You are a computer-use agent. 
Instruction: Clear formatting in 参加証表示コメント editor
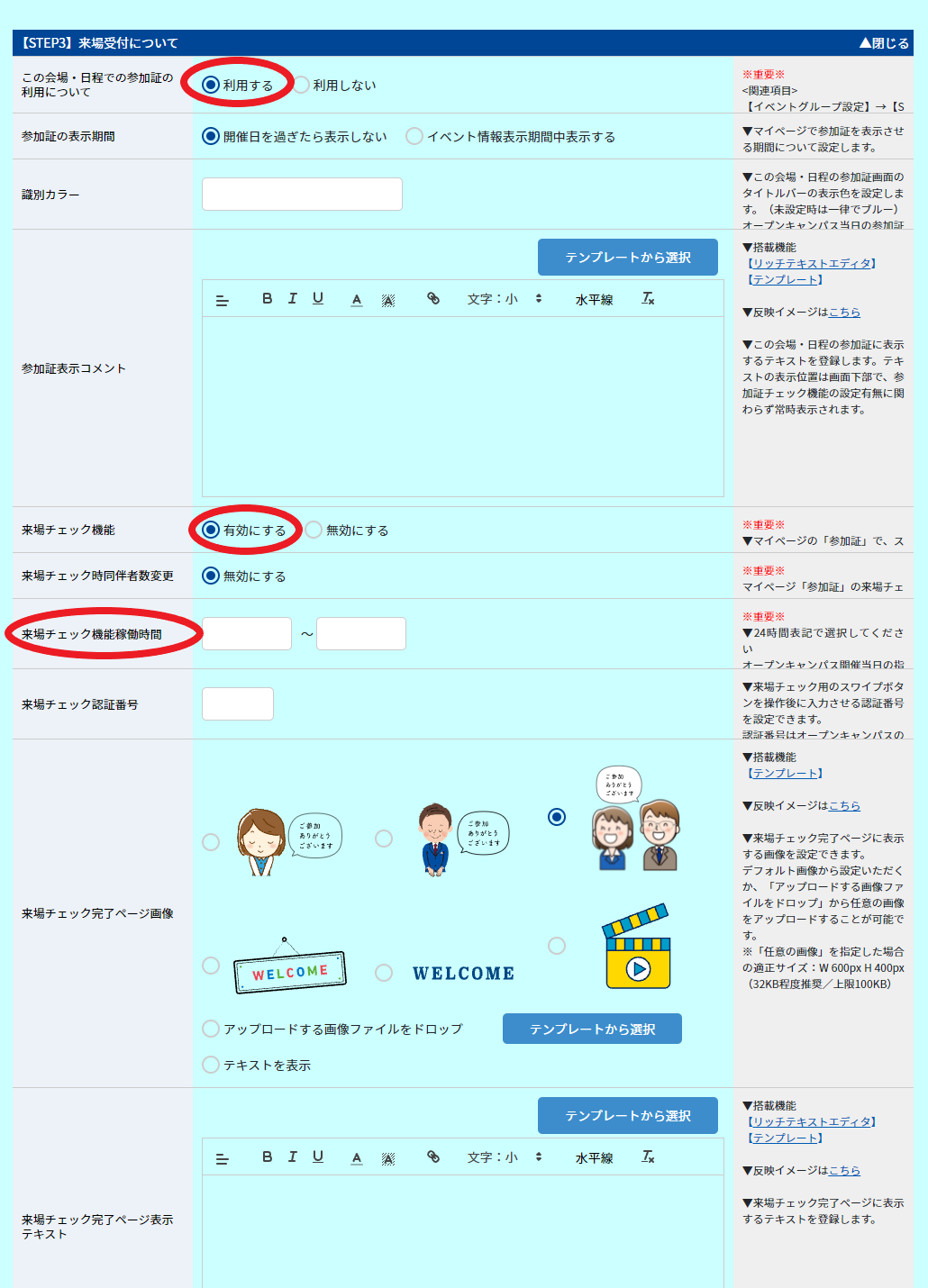tap(648, 298)
